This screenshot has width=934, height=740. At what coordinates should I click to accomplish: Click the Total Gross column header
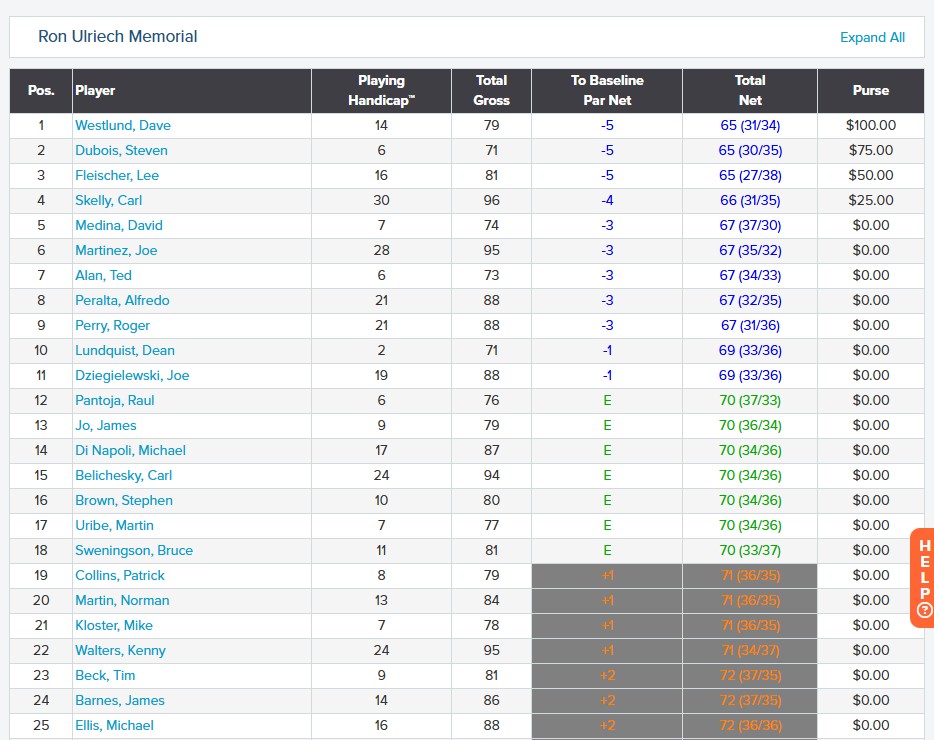click(x=491, y=90)
